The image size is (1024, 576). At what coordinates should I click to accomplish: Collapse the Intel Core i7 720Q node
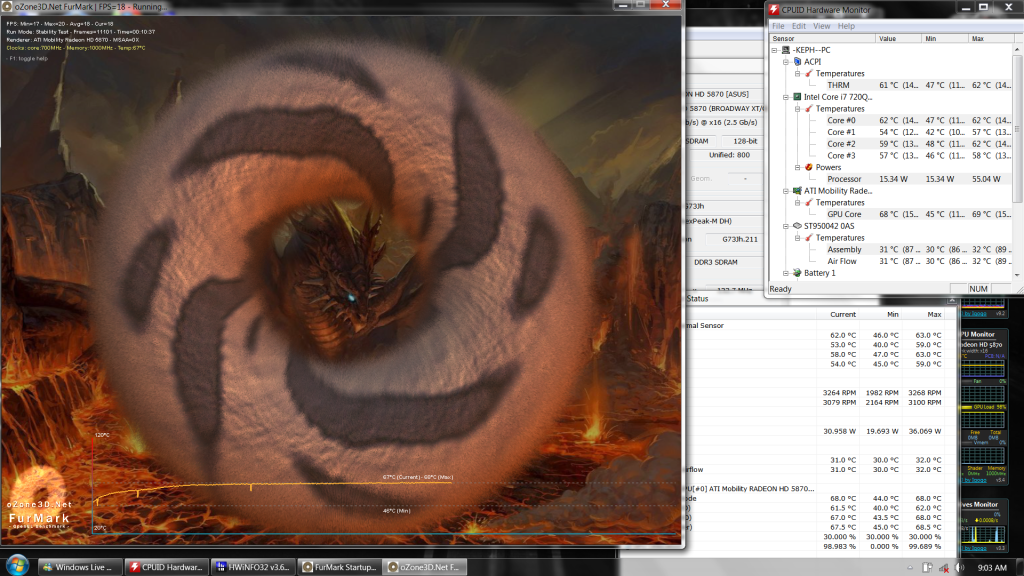[x=786, y=97]
